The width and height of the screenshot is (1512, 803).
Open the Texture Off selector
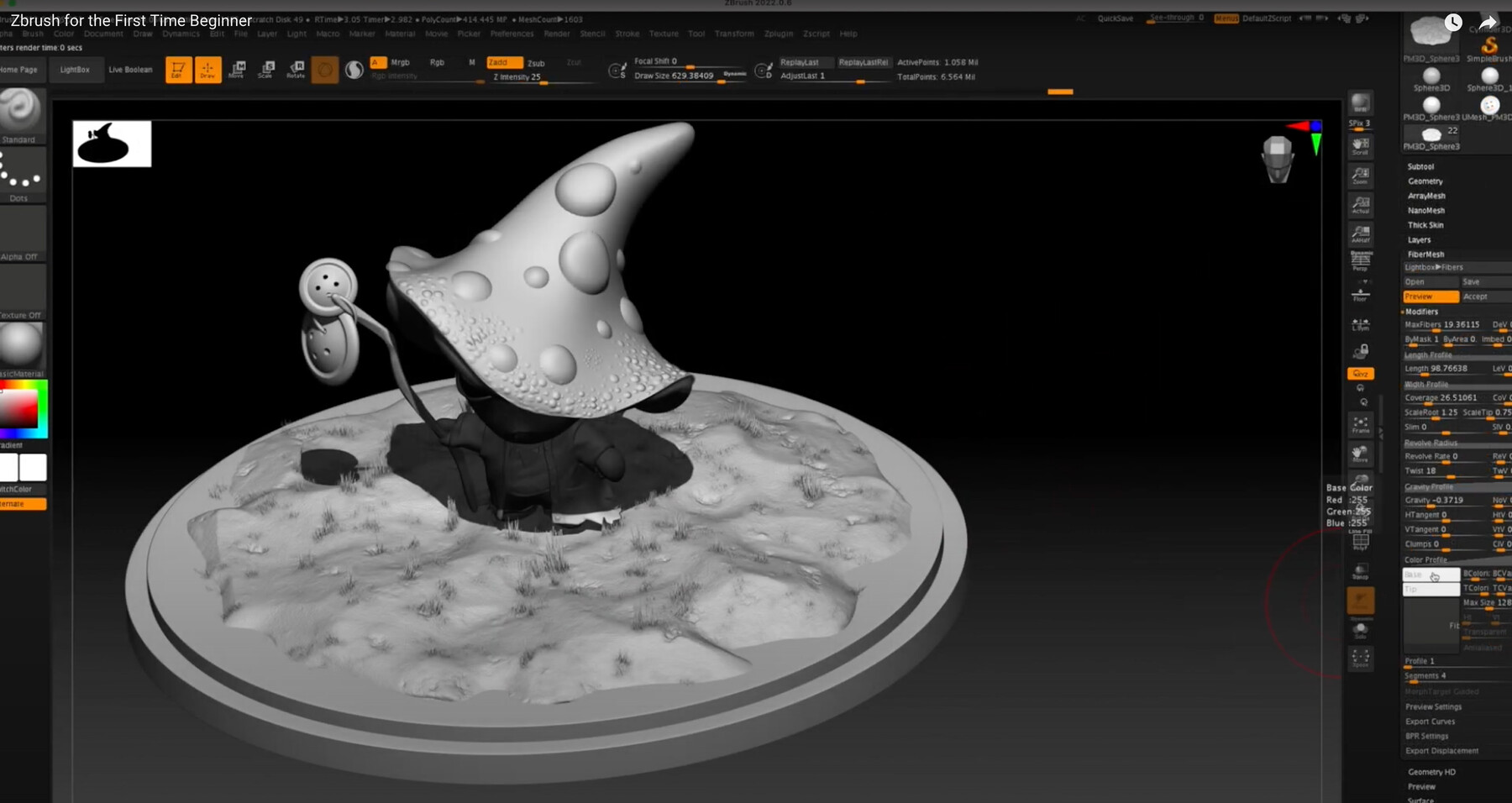tap(21, 291)
